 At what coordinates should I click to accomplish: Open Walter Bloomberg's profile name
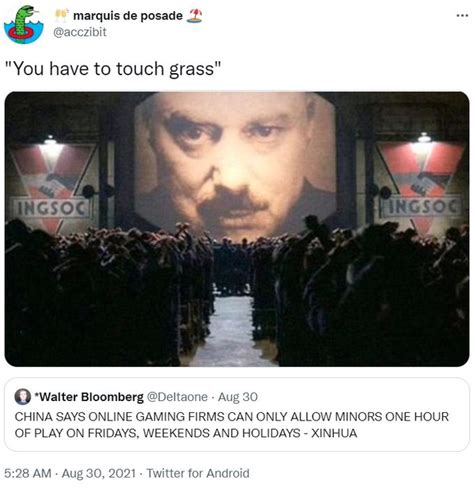click(89, 397)
